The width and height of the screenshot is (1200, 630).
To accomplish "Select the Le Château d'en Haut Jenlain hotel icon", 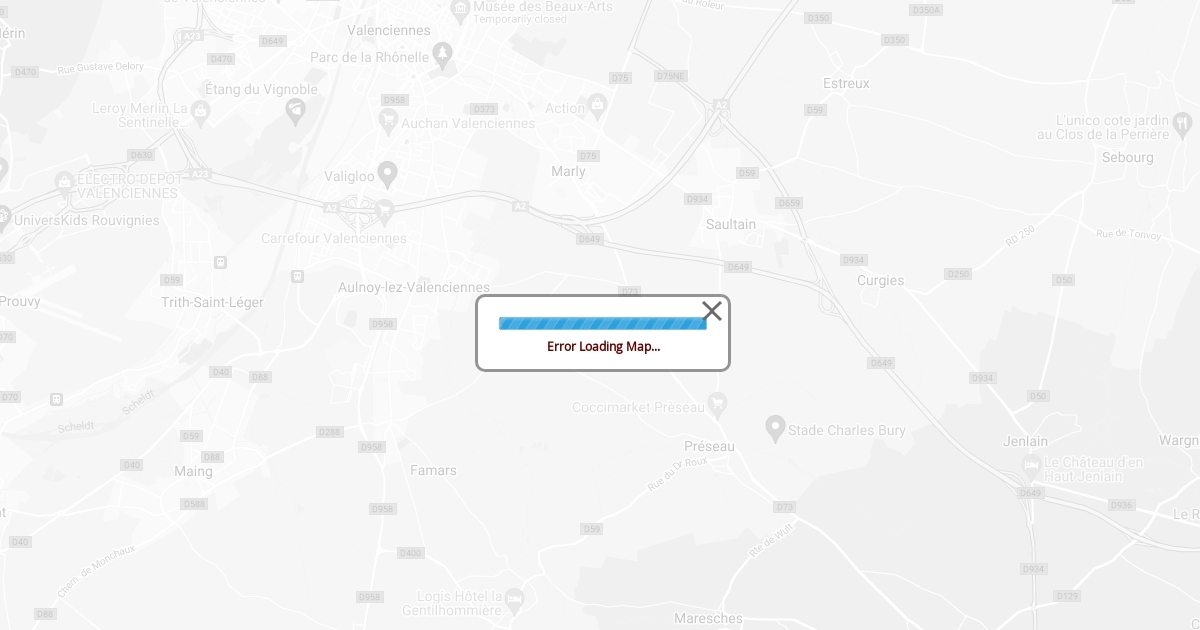I will pos(1031,465).
